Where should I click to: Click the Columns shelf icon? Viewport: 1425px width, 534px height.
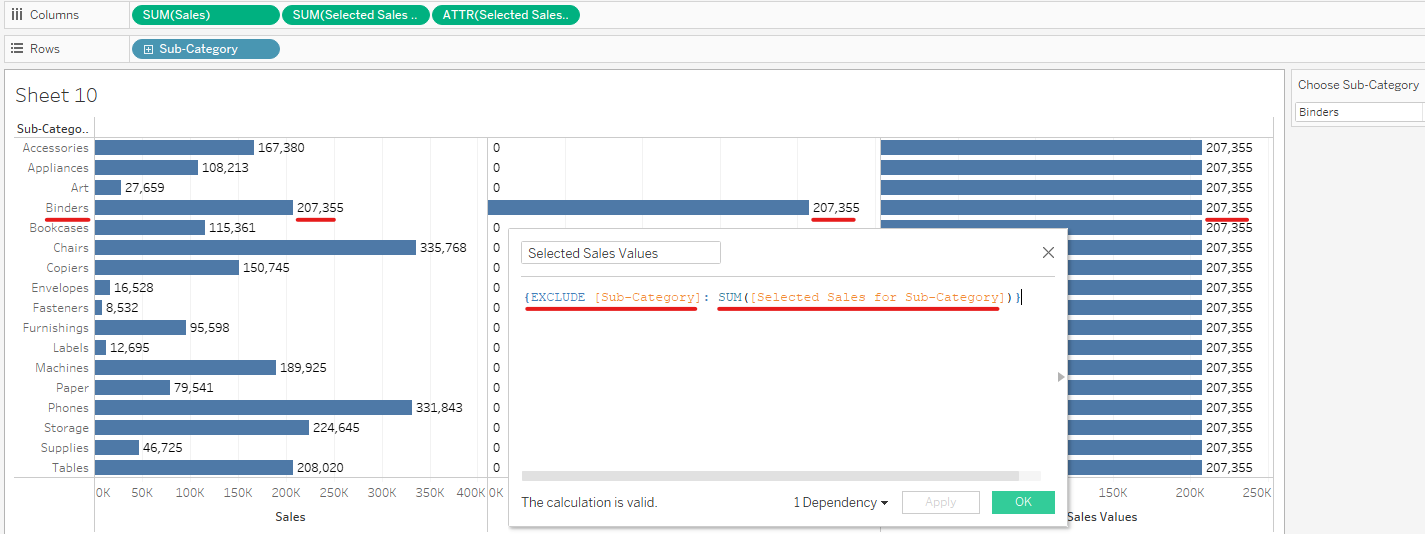pos(17,15)
